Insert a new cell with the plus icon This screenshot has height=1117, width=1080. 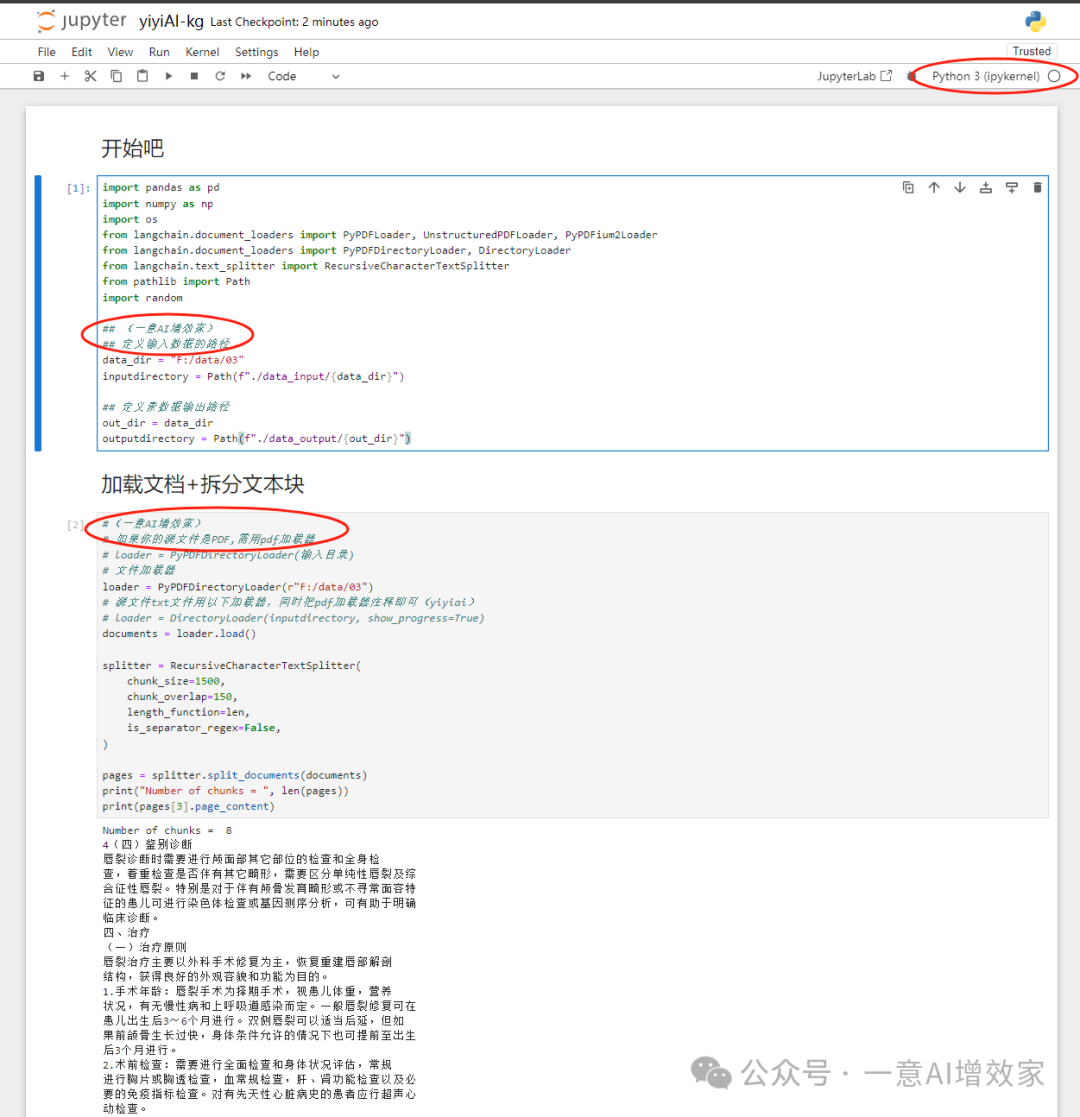point(65,76)
